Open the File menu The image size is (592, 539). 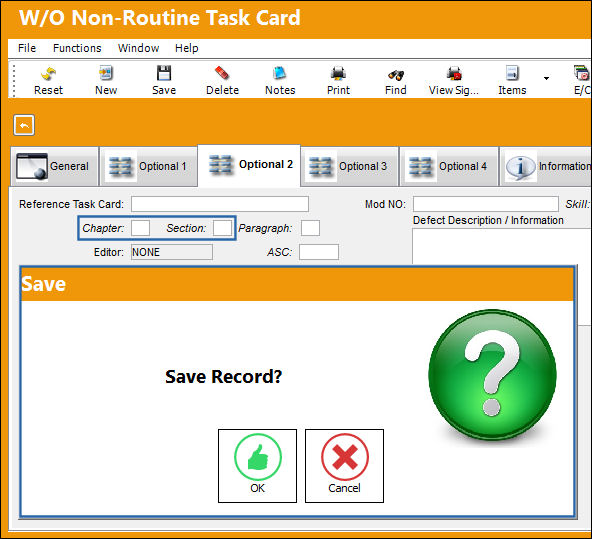27,48
